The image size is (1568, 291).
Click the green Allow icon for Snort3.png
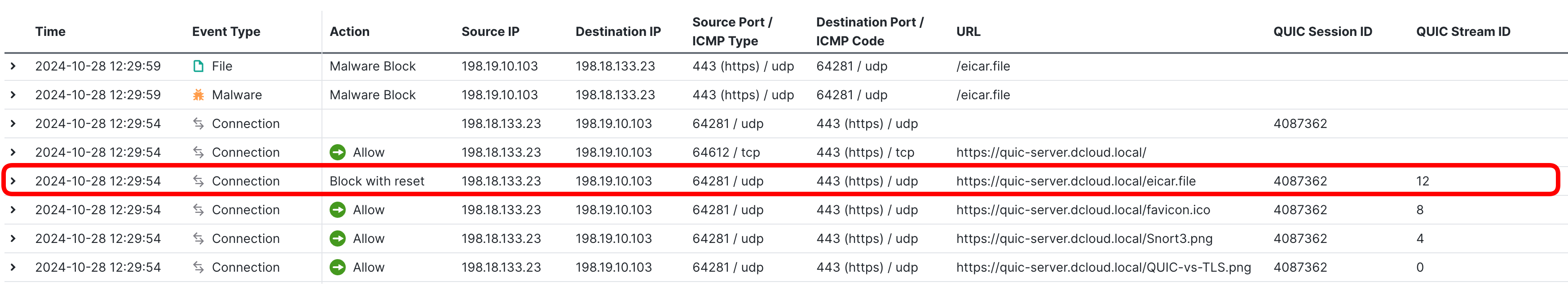(337, 238)
